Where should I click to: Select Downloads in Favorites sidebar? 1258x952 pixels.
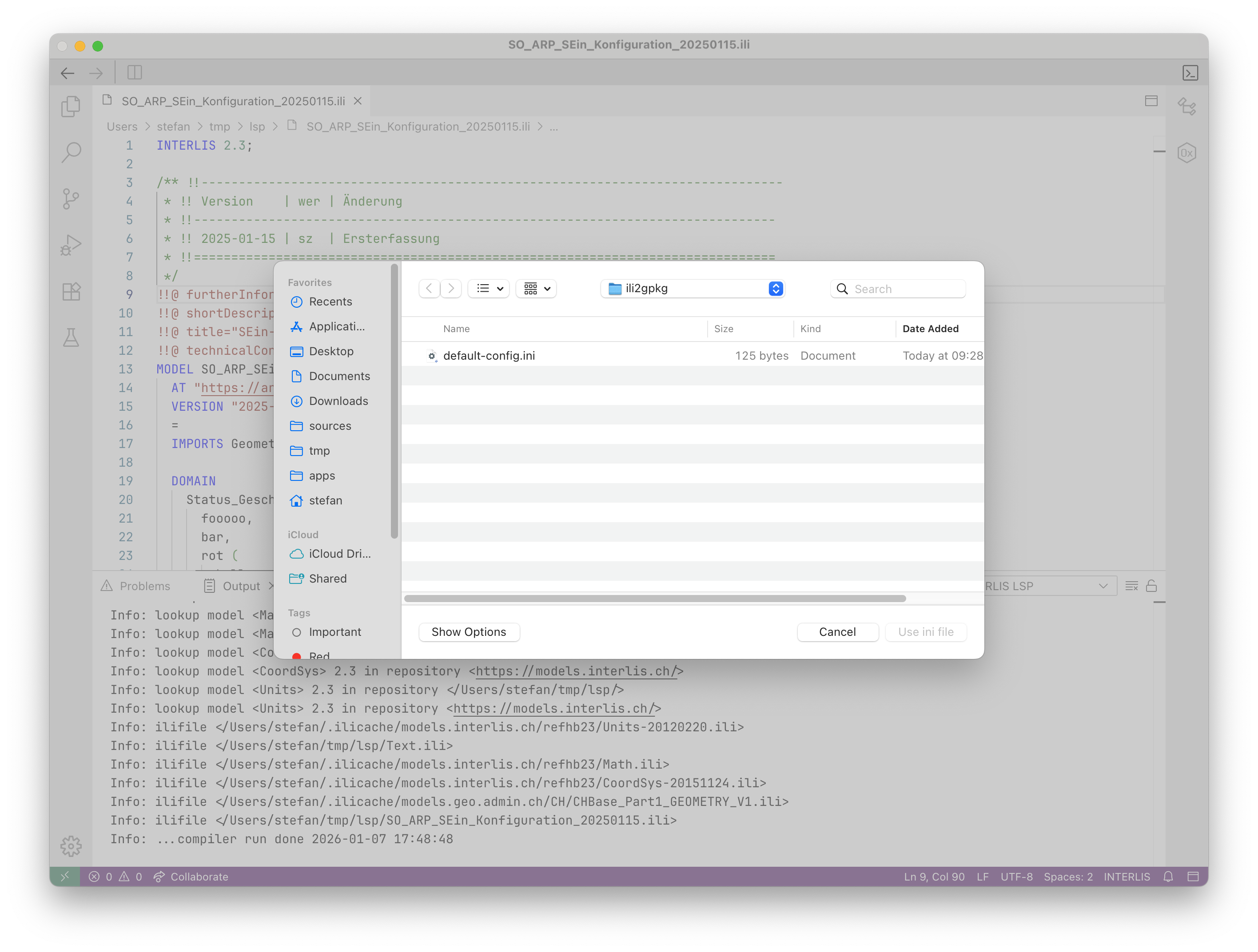click(x=338, y=401)
